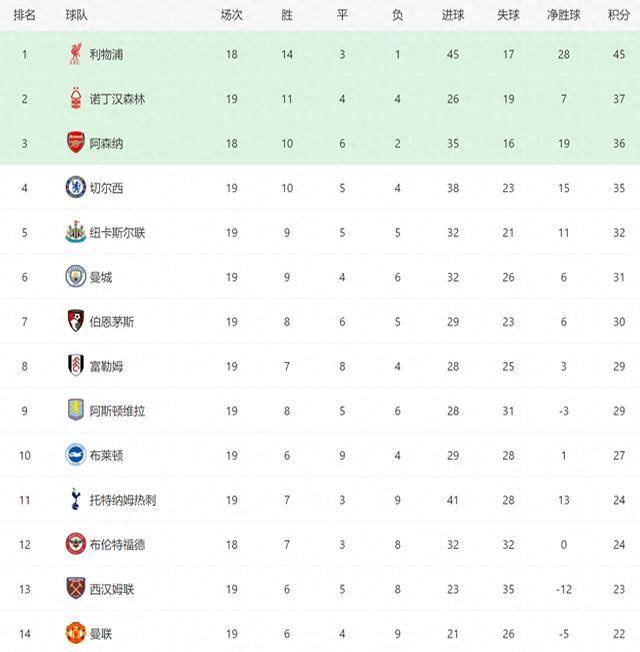The image size is (640, 652).
Task: Click the Liverpool club crest icon
Action: coord(75,54)
